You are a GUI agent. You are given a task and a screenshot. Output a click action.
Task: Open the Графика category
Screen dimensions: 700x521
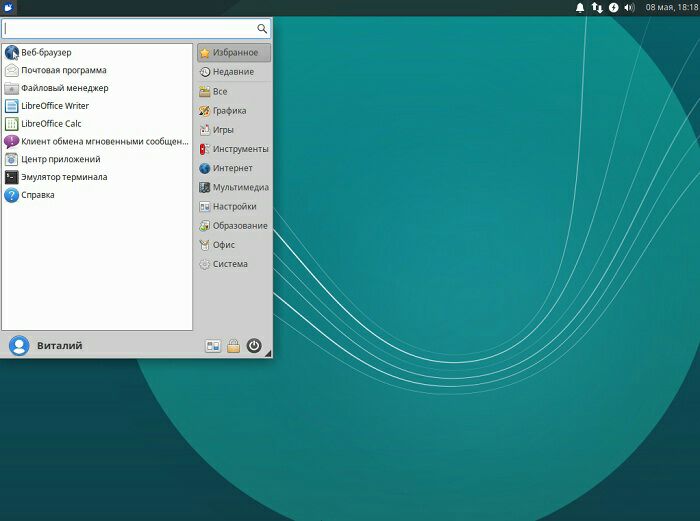(234, 111)
